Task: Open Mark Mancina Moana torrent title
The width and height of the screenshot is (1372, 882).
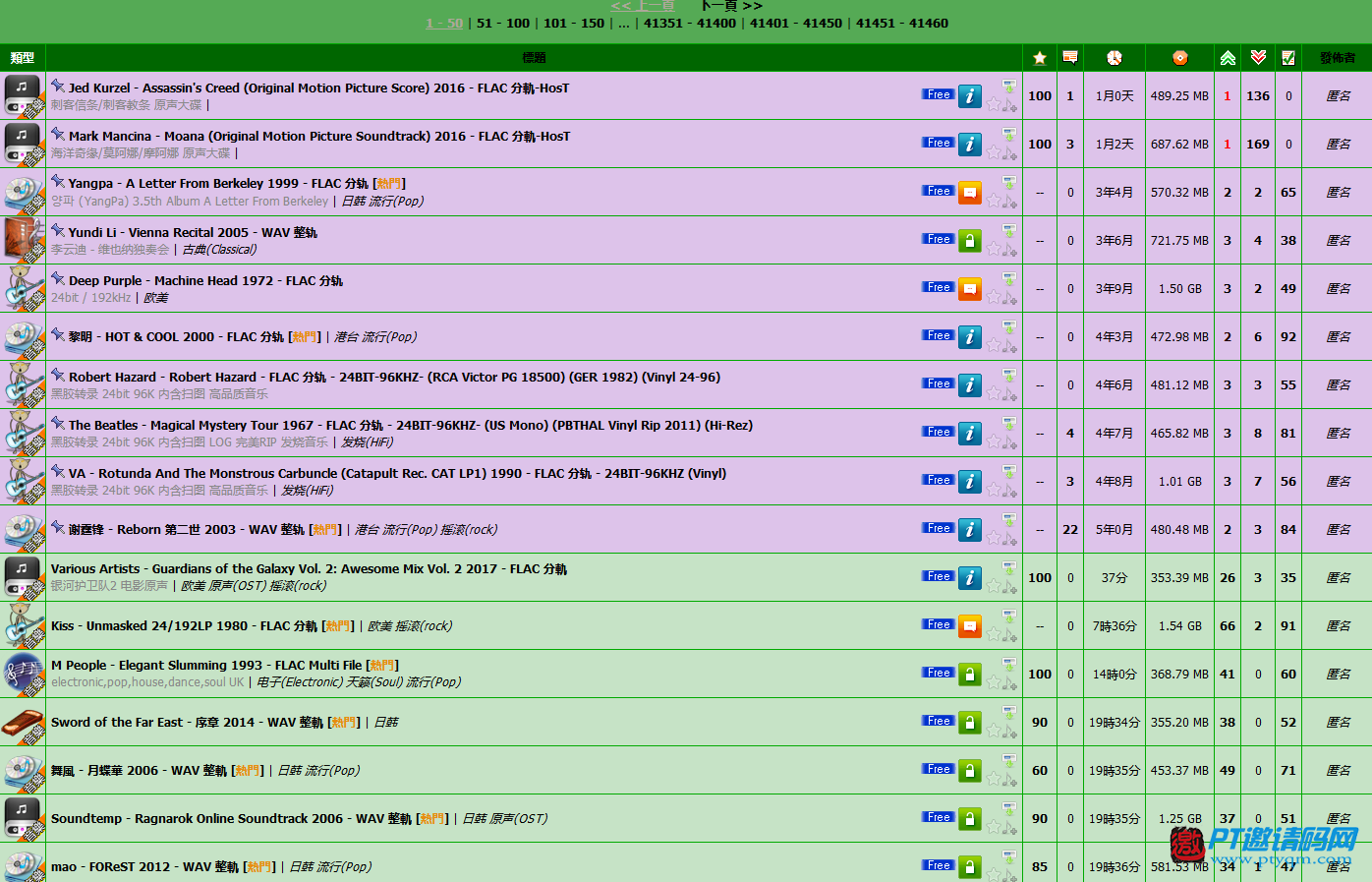Action: point(319,136)
